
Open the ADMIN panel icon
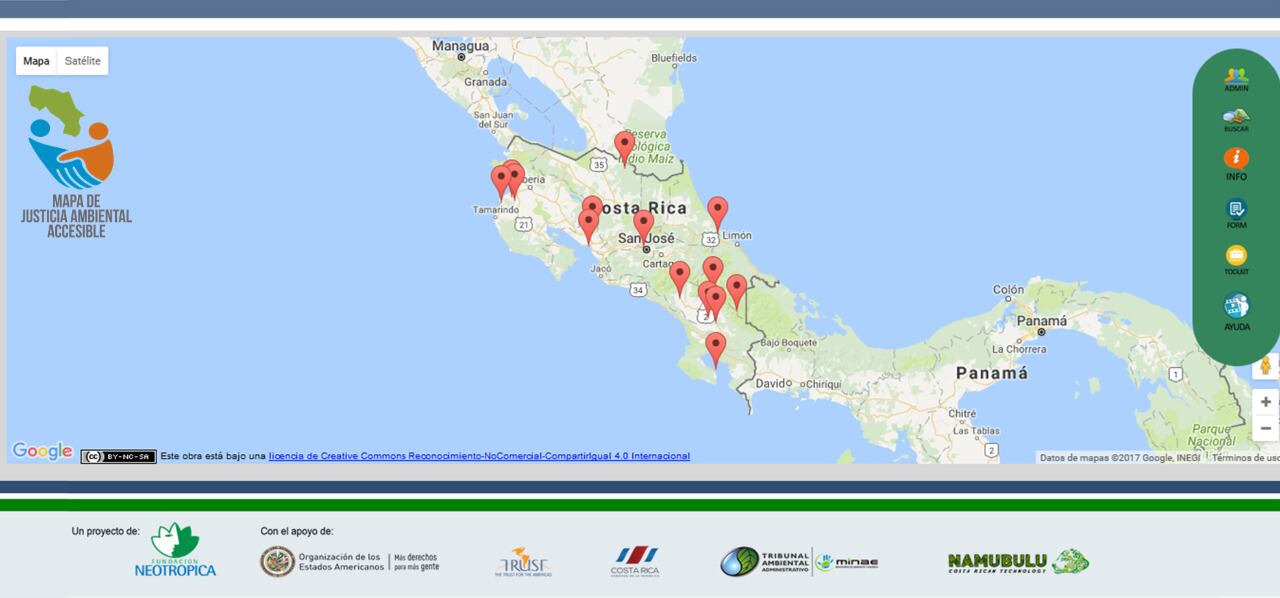coord(1236,77)
